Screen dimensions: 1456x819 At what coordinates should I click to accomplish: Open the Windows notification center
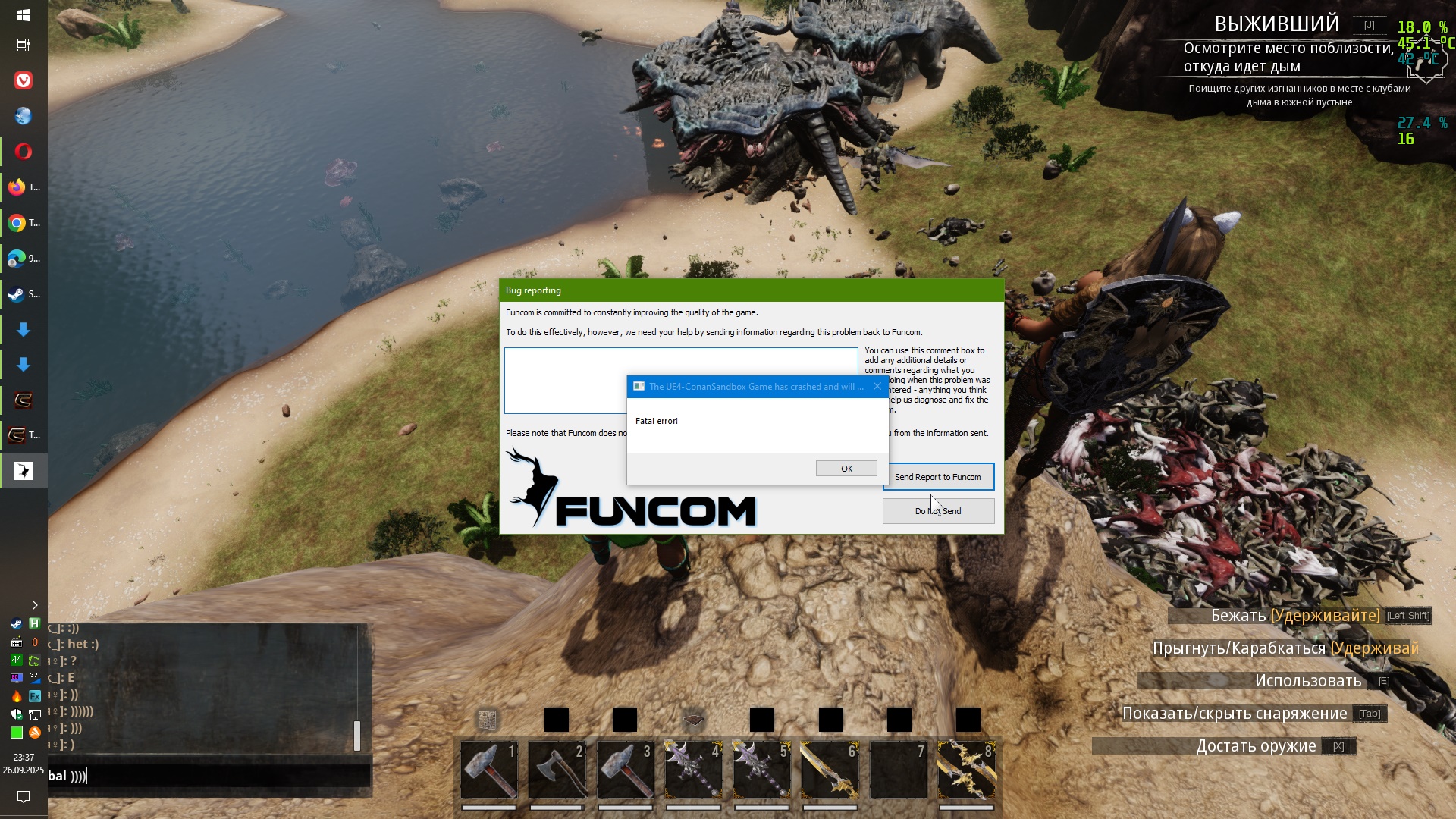[x=24, y=796]
